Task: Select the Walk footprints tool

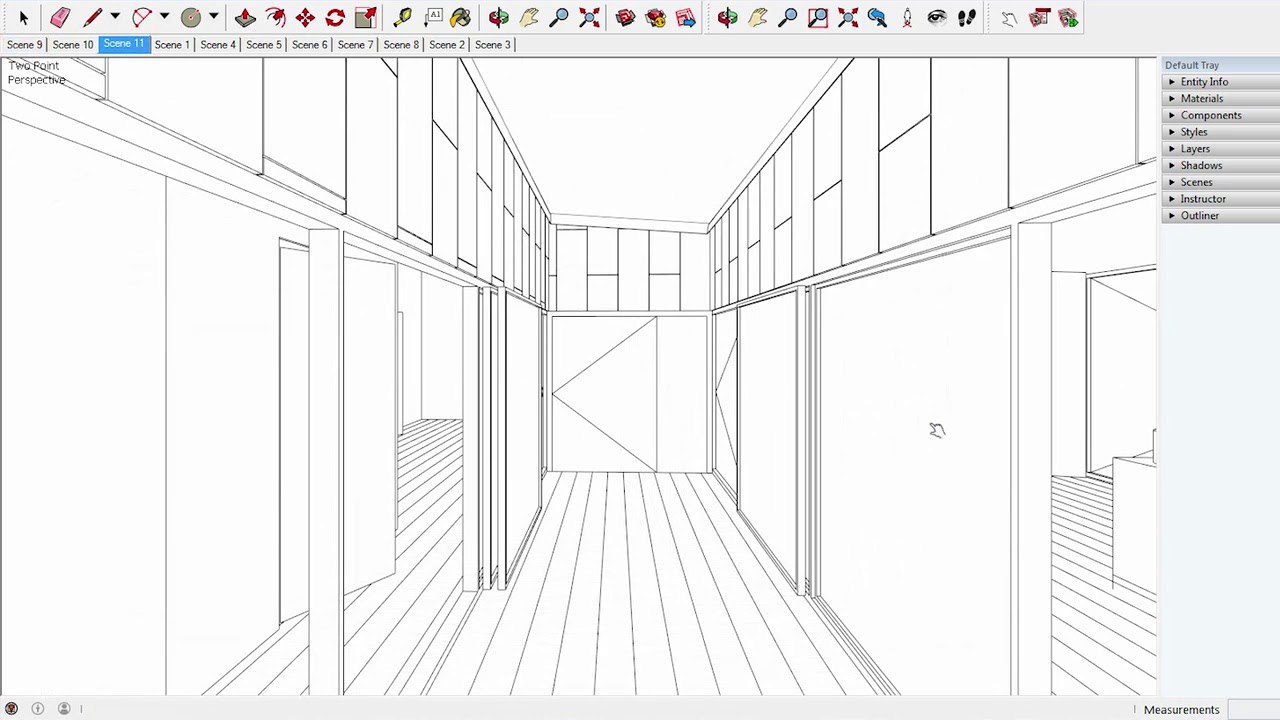Action: (967, 17)
